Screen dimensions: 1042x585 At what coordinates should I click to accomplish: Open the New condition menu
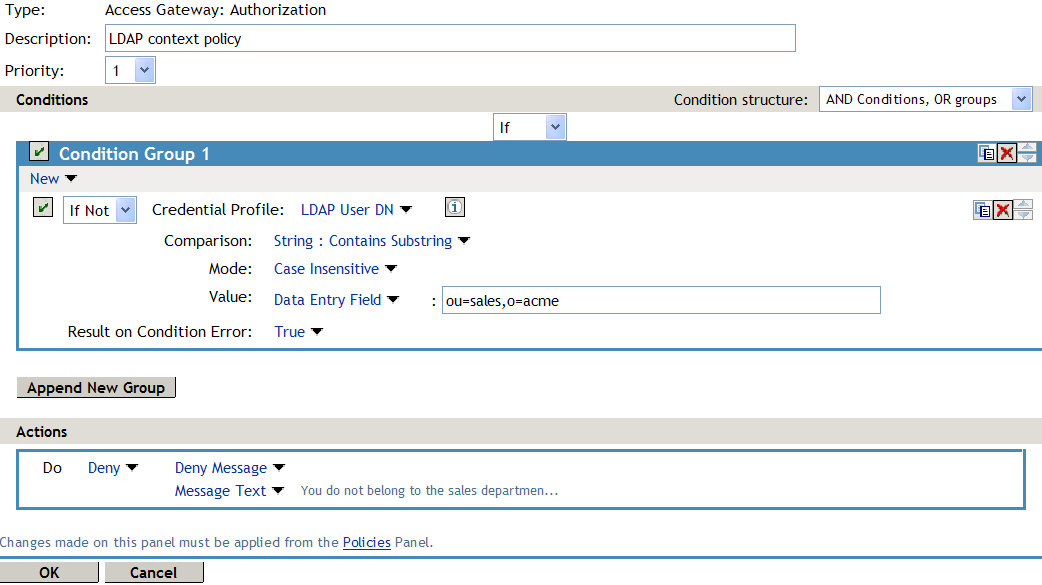[x=45, y=178]
